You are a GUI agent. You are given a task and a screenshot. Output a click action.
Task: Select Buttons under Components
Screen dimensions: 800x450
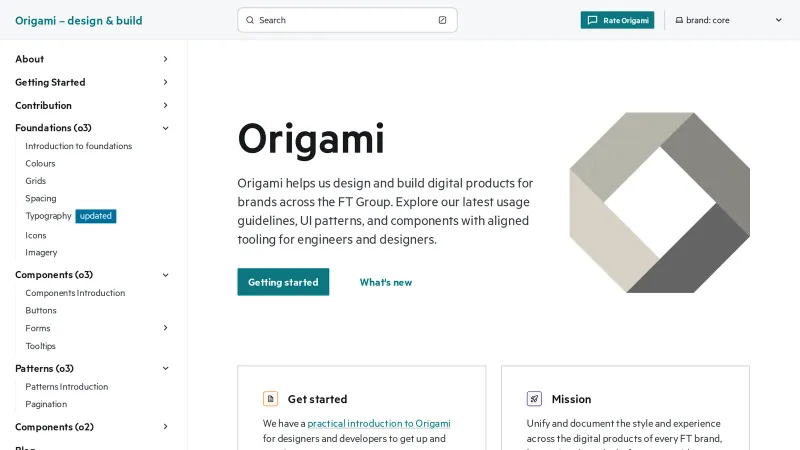(41, 310)
